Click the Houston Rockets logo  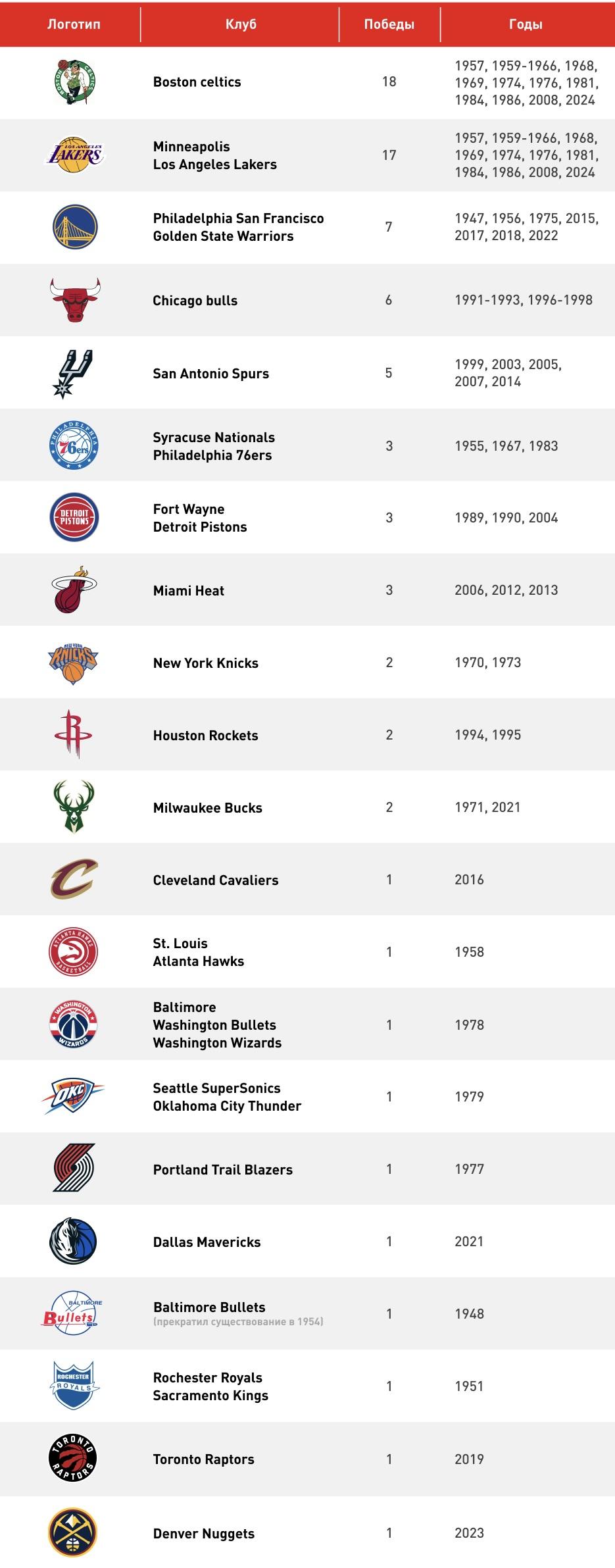[x=74, y=734]
